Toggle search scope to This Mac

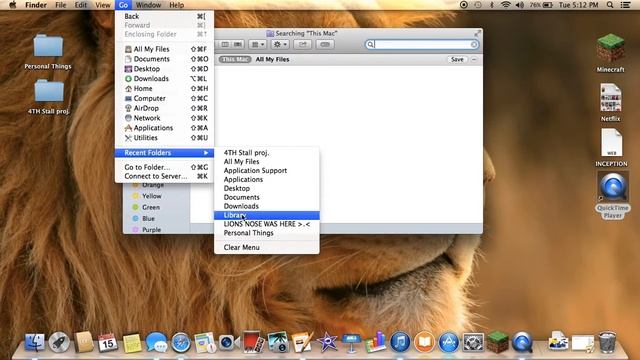235,60
